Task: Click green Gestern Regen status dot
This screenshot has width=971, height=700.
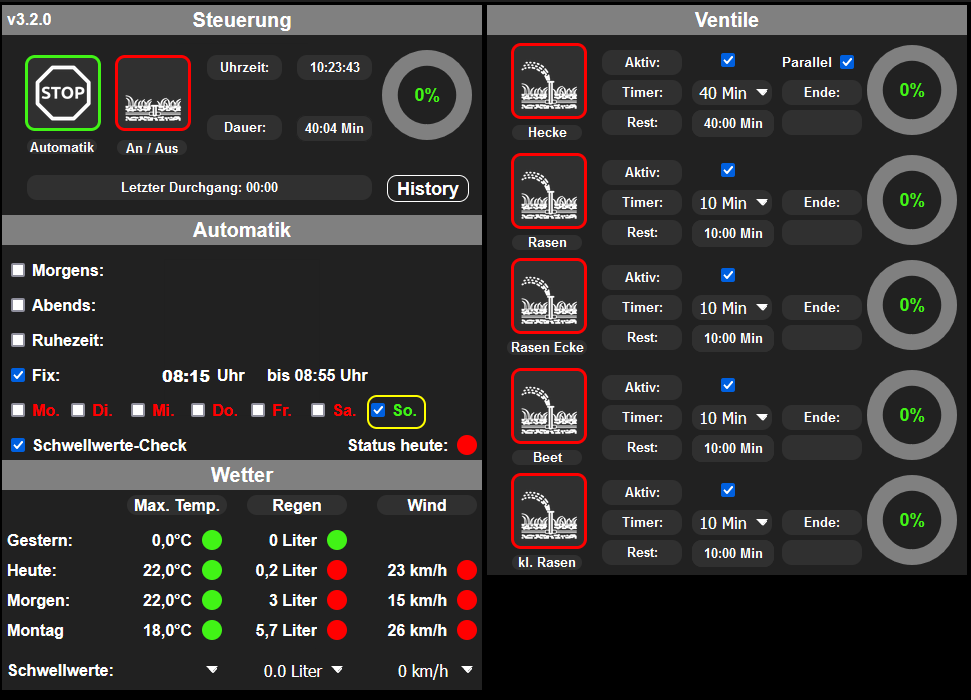Action: [337, 540]
